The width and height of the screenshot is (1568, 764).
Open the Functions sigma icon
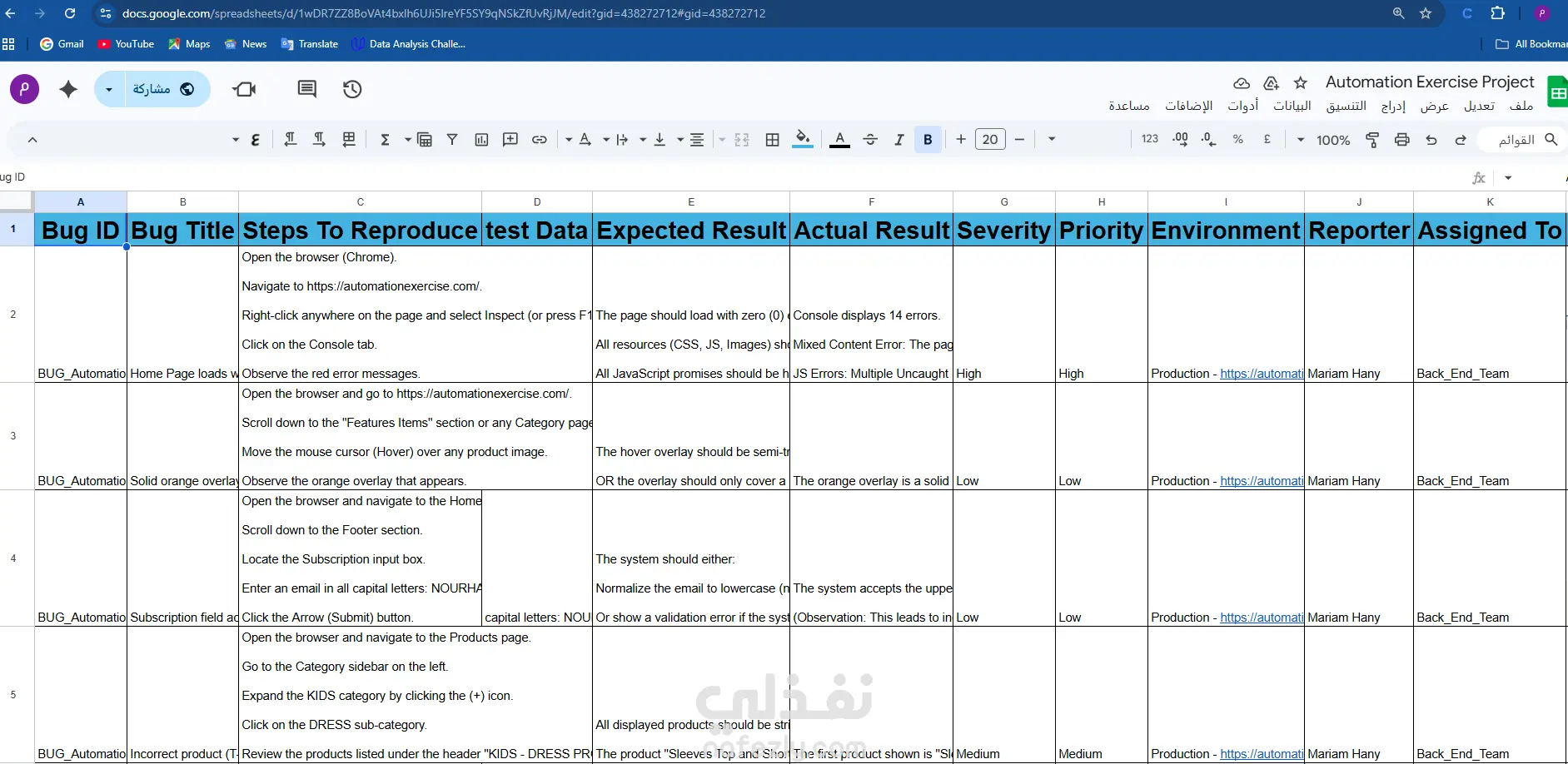(x=385, y=140)
